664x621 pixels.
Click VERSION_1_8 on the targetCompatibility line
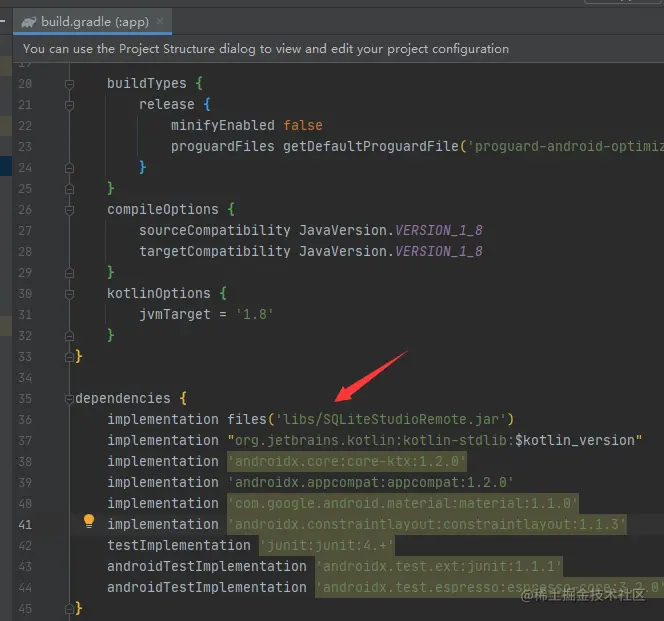439,251
